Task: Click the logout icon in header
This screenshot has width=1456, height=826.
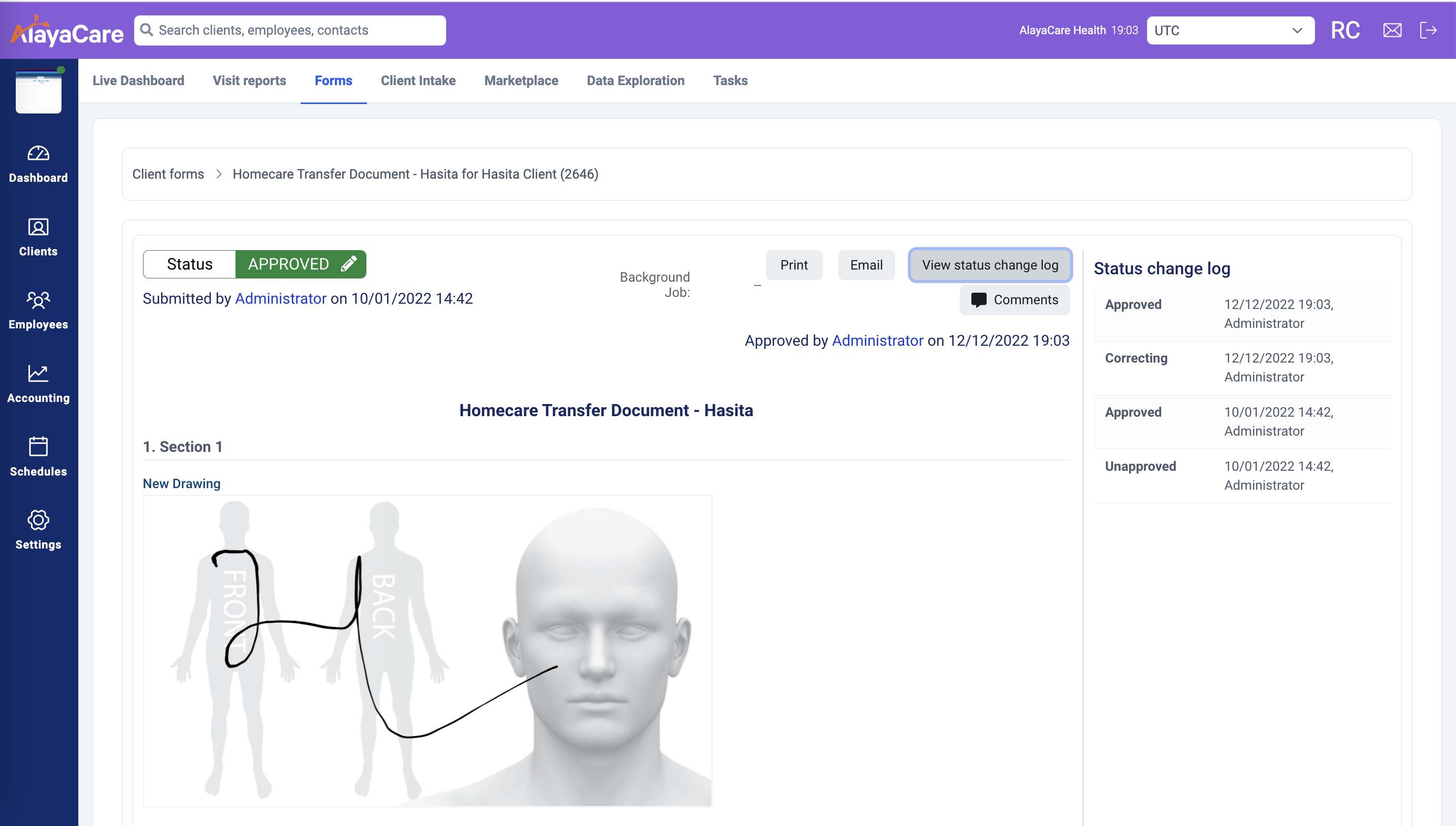Action: coord(1428,30)
